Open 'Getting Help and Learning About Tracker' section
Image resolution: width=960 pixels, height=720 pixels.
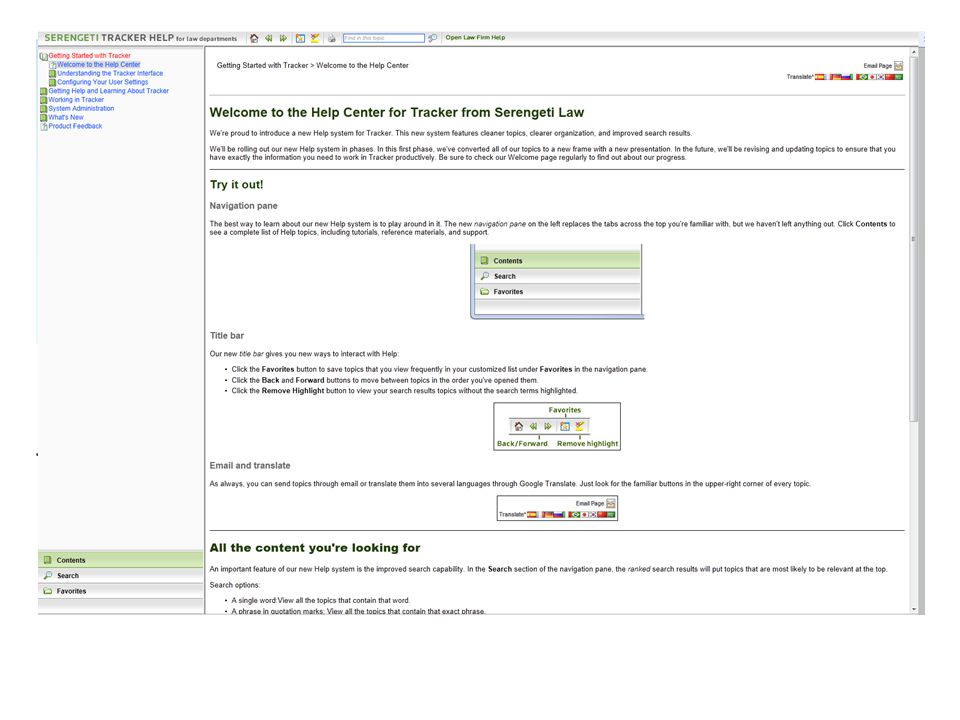[x=108, y=91]
